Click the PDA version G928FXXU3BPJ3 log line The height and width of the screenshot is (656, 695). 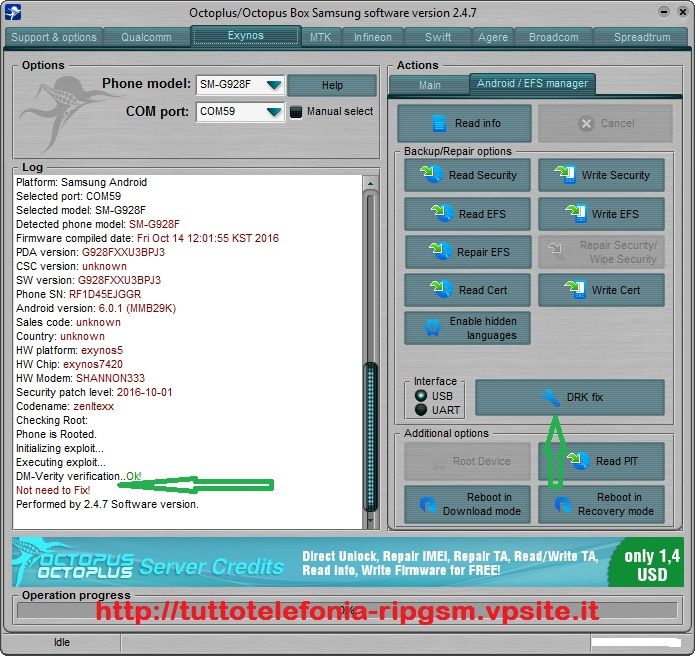pos(90,252)
